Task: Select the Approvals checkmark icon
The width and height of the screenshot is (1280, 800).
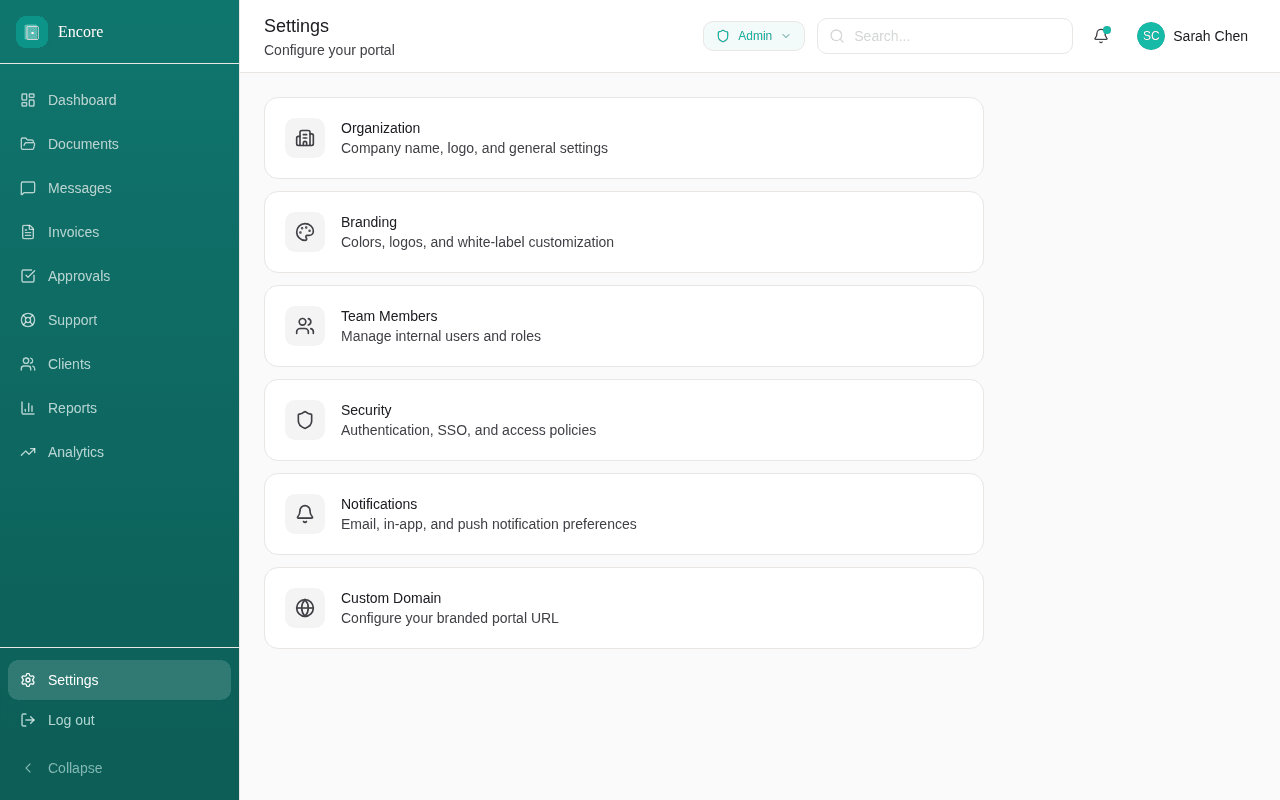Action: pos(28,276)
